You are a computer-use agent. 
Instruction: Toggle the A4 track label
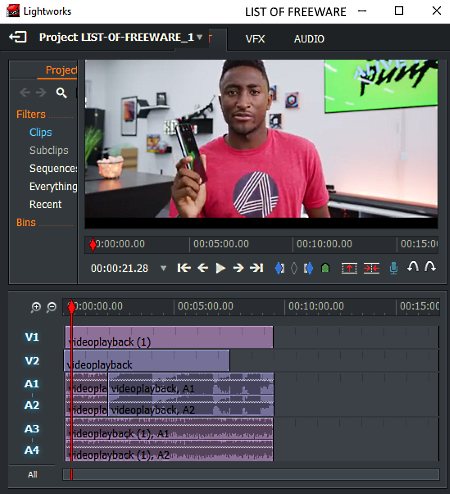[32, 450]
